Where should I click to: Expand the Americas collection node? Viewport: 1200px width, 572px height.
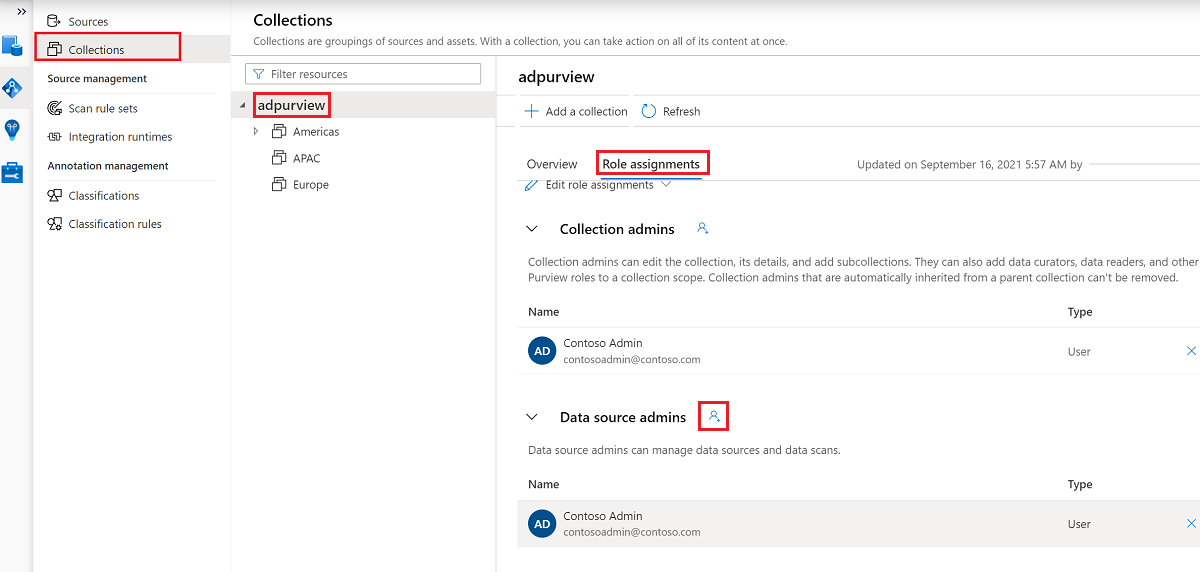point(256,132)
